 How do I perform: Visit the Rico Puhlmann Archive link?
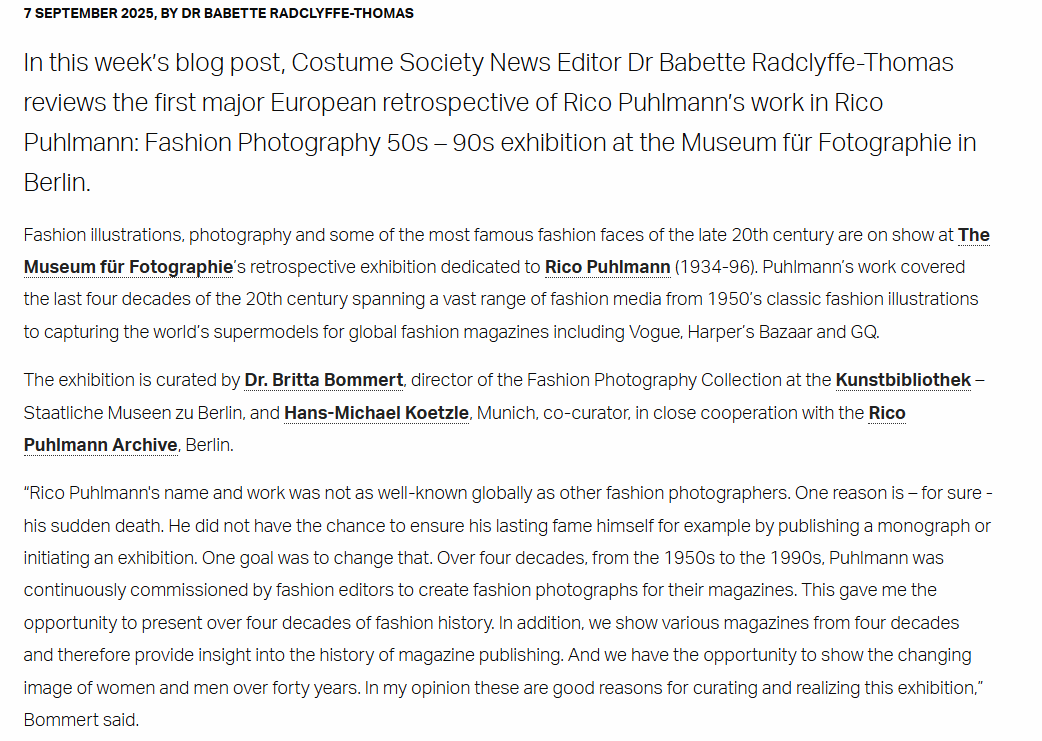pyautogui.click(x=100, y=445)
